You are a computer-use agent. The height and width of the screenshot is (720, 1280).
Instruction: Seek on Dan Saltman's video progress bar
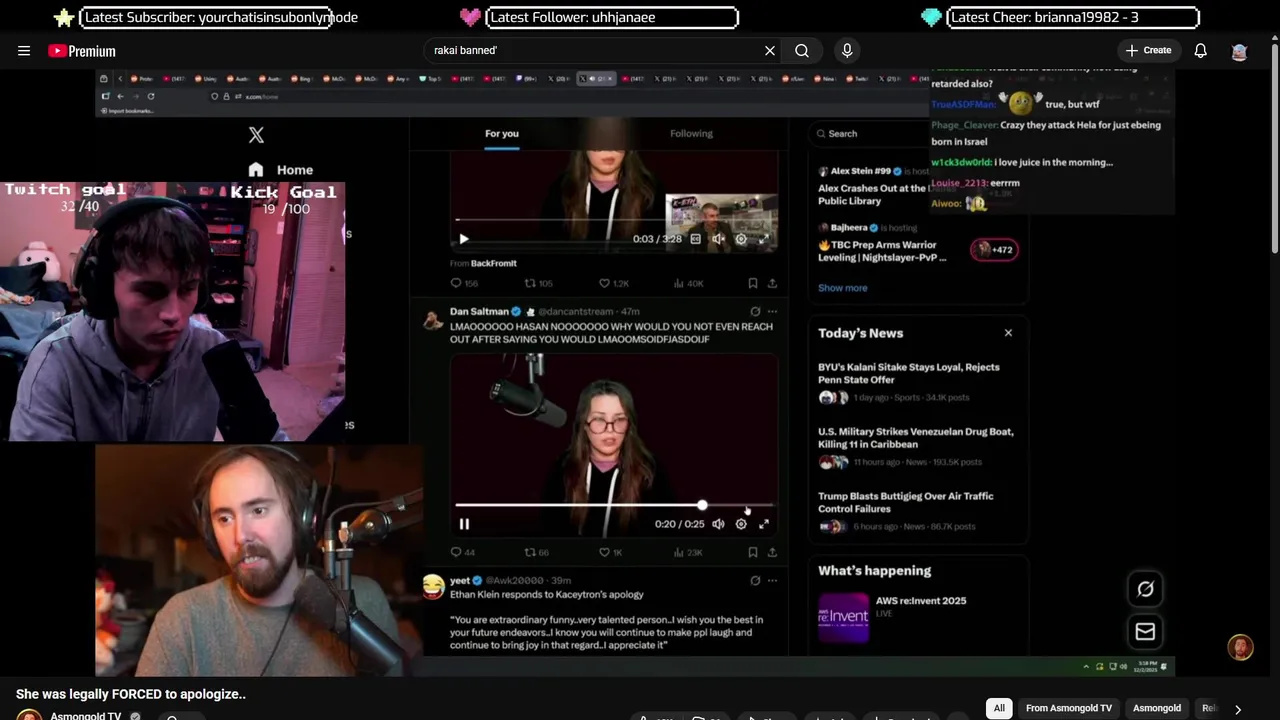[614, 506]
